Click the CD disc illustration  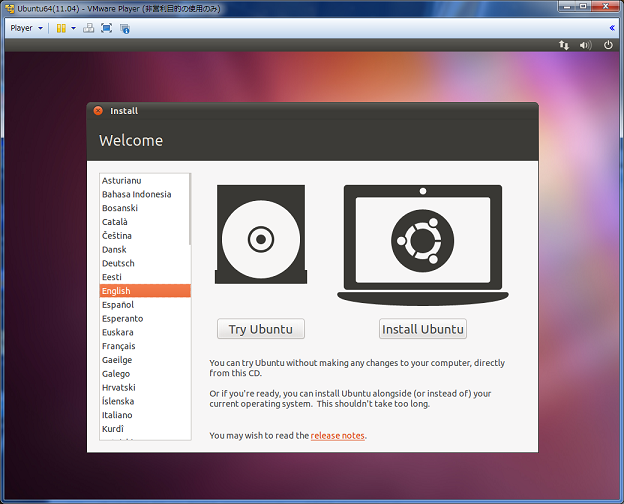[x=261, y=234]
